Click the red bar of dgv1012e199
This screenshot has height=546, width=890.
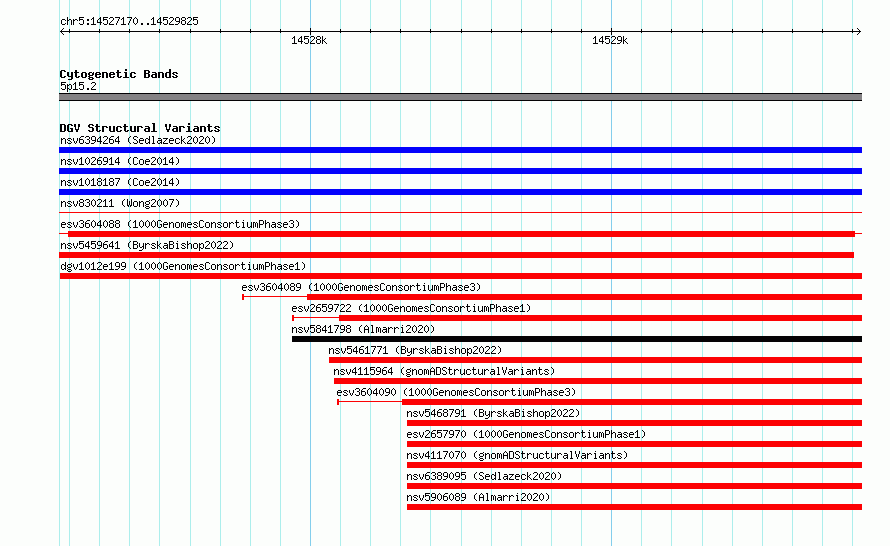pyautogui.click(x=460, y=276)
